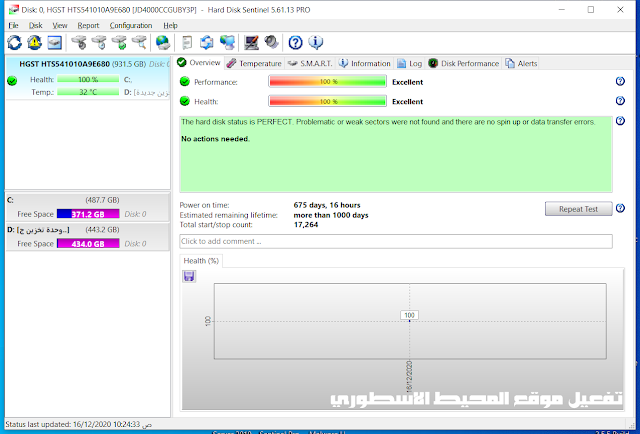Click the speaker sound toolbar icon

[x=271, y=42]
